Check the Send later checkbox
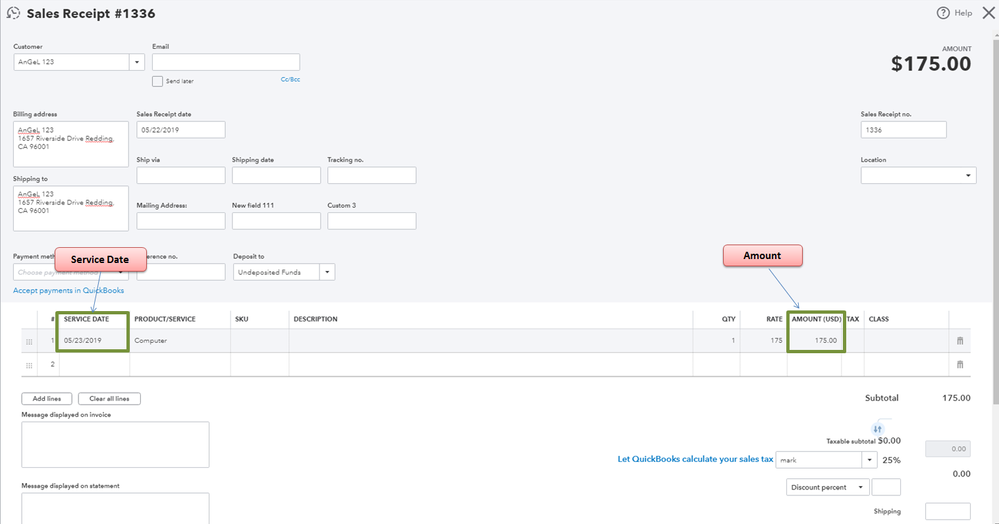Image resolution: width=999 pixels, height=524 pixels. click(x=157, y=81)
